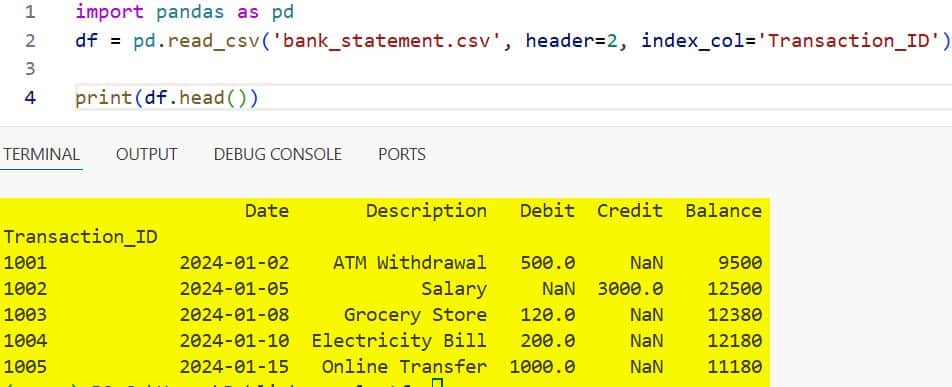Click transaction ID 1001
The image size is (952, 387).
pyautogui.click(x=25, y=262)
